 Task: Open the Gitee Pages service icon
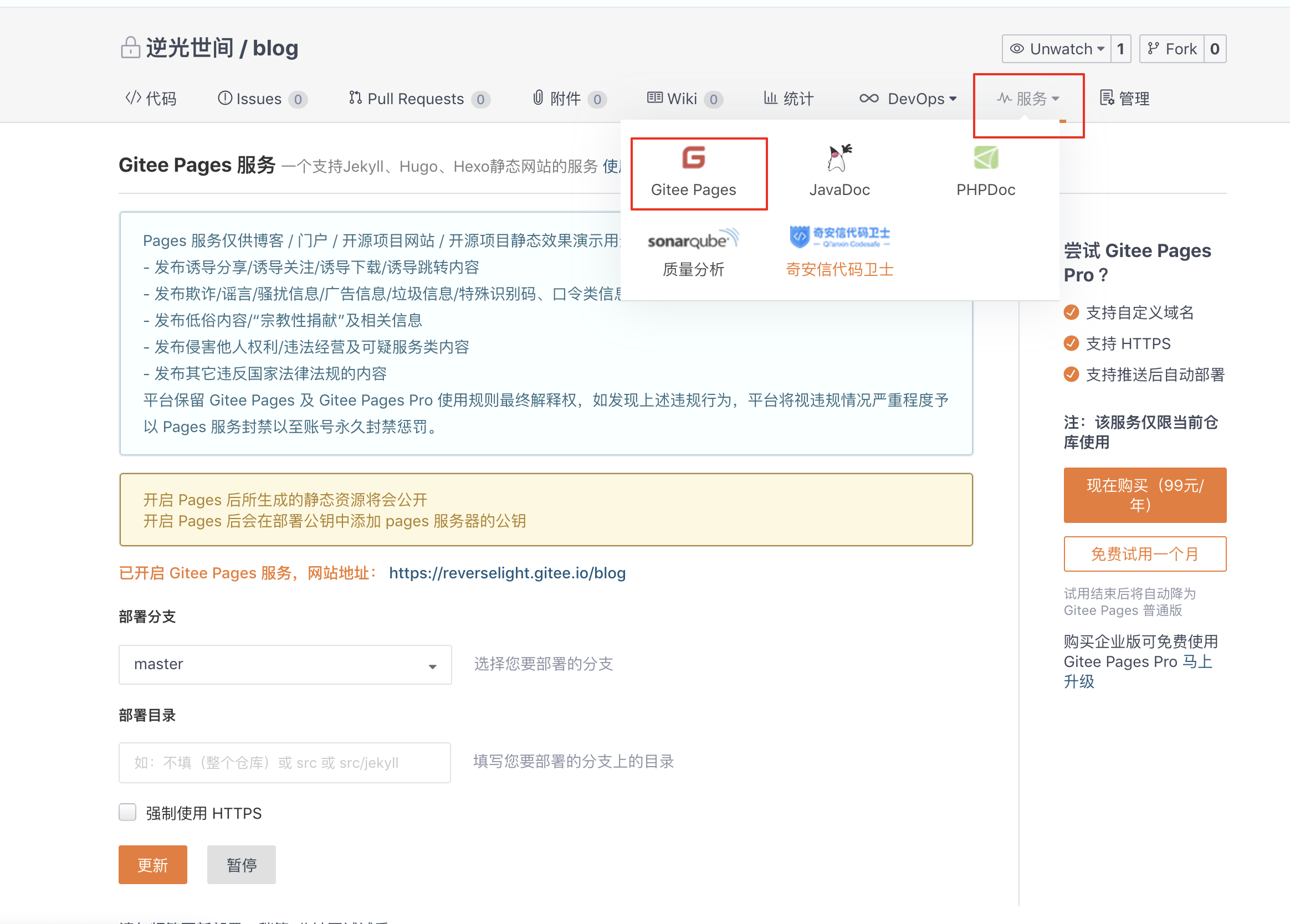pyautogui.click(x=693, y=157)
